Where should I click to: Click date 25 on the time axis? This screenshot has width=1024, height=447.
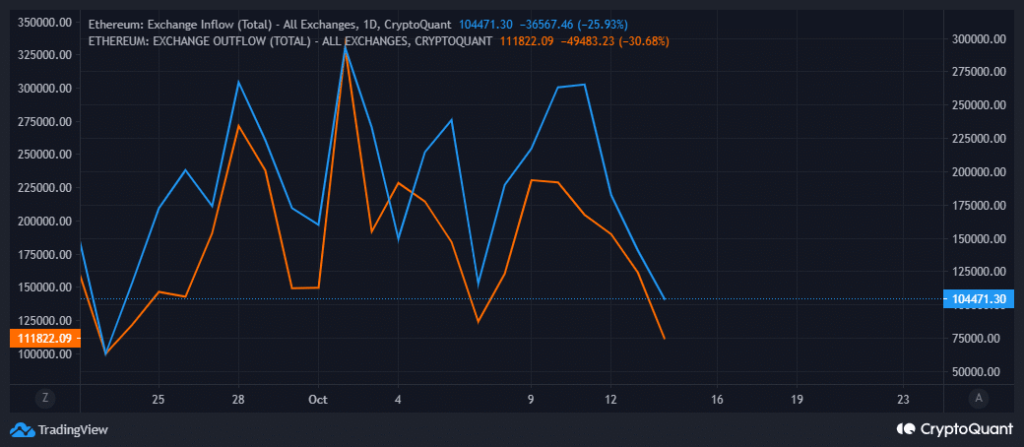point(158,399)
